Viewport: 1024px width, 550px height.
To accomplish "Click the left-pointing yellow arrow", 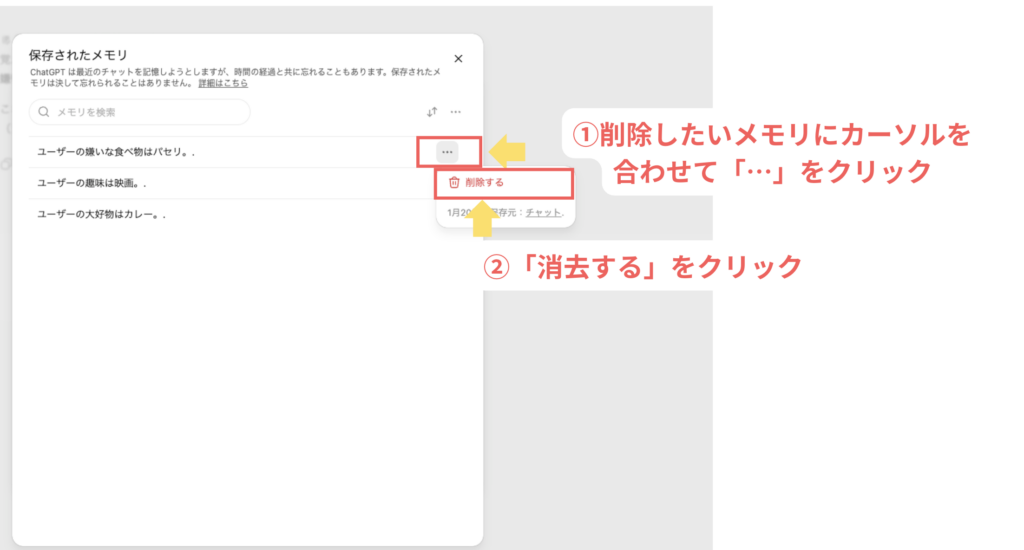I will (x=511, y=151).
